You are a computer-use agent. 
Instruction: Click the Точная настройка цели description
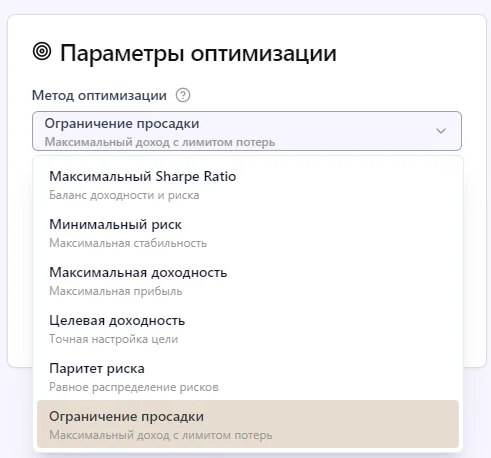(114, 339)
